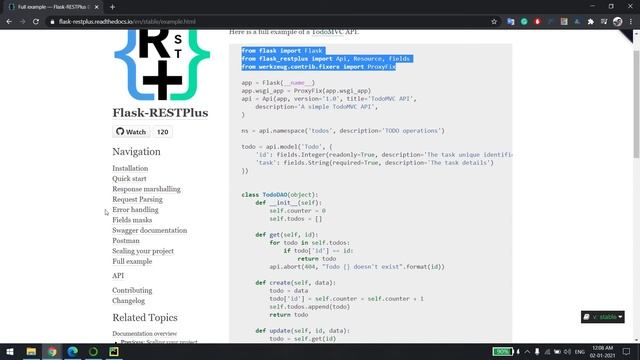Switch ENG input language

(580, 351)
